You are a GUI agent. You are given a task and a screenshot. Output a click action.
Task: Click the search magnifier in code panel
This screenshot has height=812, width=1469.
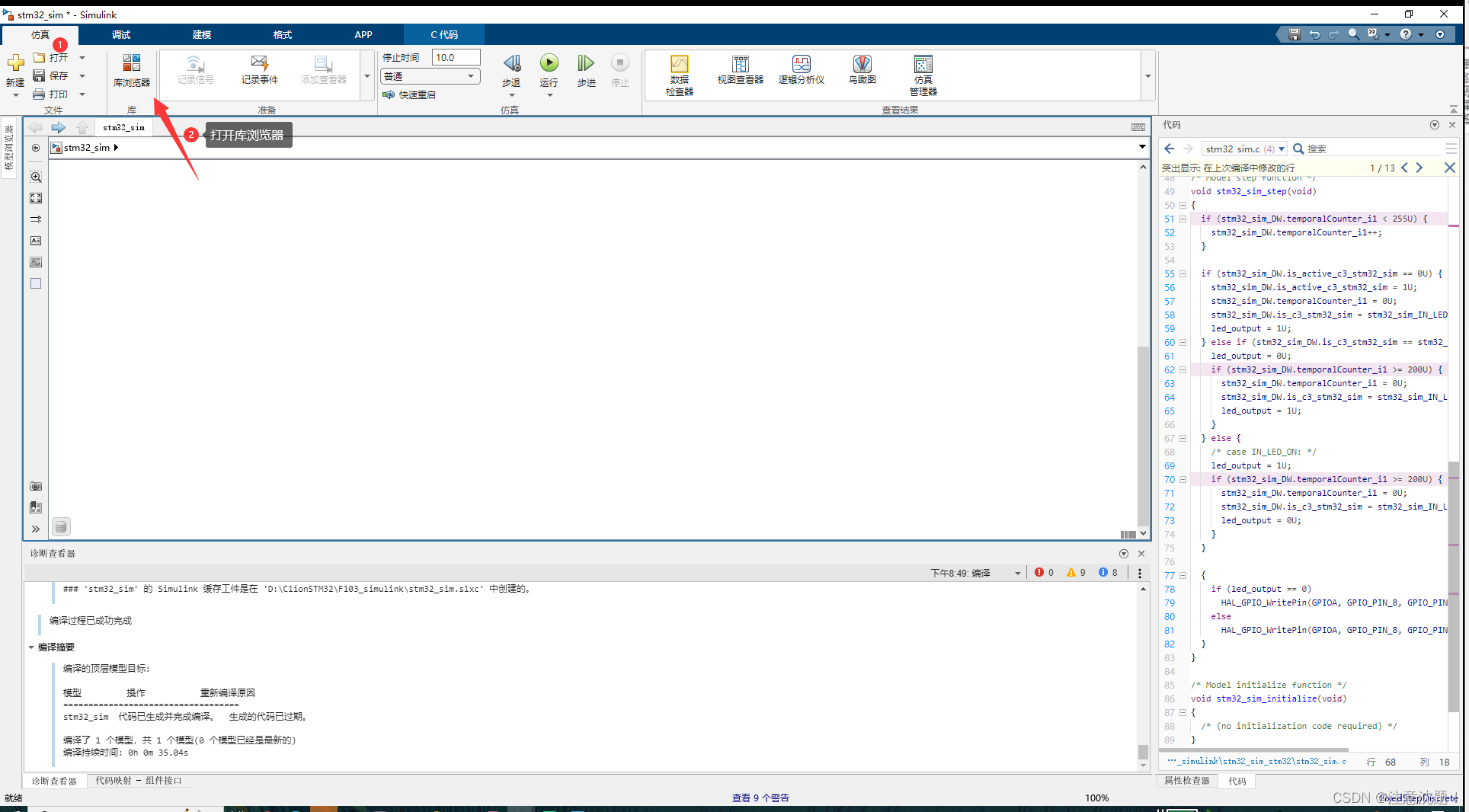coord(1298,149)
